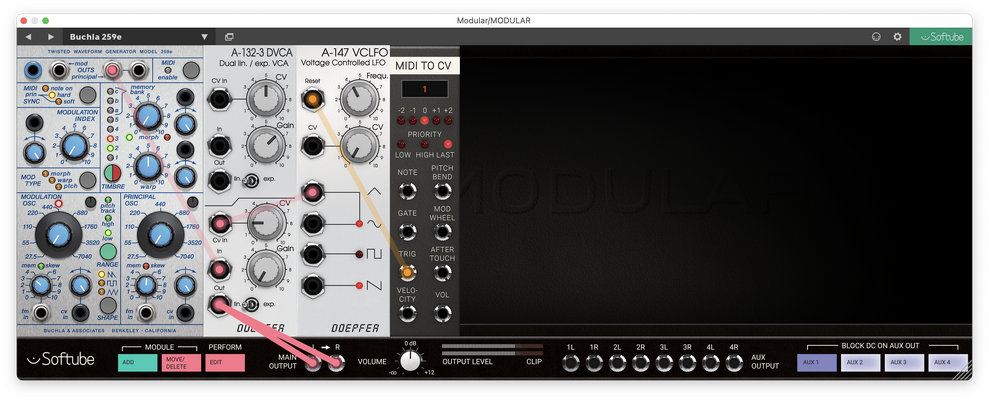Toggle AUX 2 block DC button
Screen dimensions: 989x400
[860, 363]
